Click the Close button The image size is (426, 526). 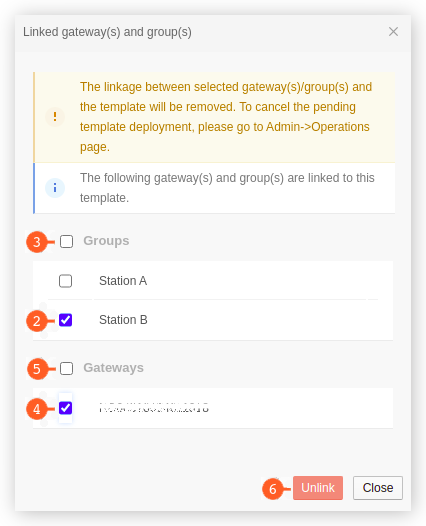[378, 488]
